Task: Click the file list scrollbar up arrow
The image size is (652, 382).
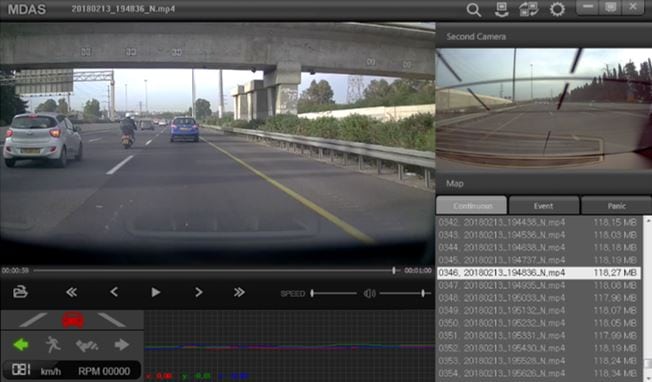Action: point(647,220)
